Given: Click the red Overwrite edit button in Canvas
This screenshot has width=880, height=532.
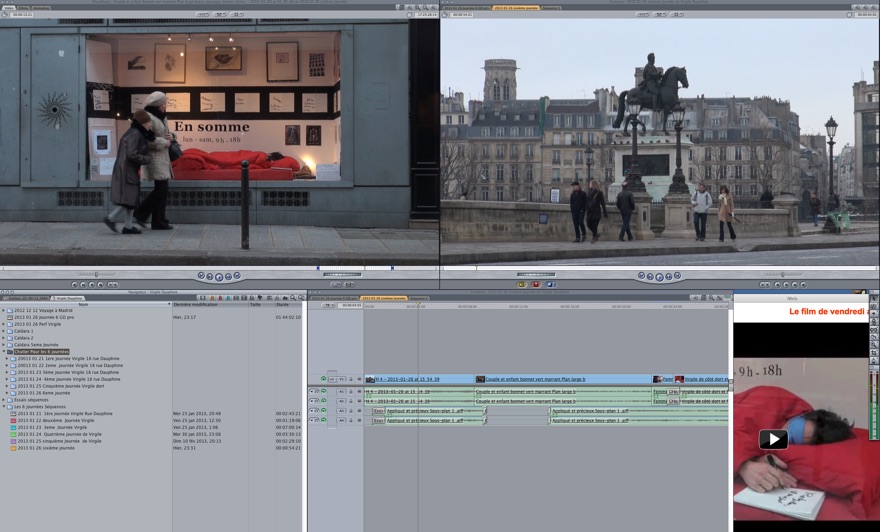Looking at the screenshot, I should [535, 285].
